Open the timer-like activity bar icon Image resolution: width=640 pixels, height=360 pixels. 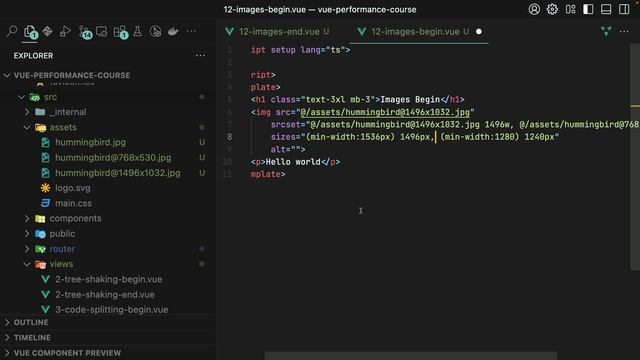[156, 31]
